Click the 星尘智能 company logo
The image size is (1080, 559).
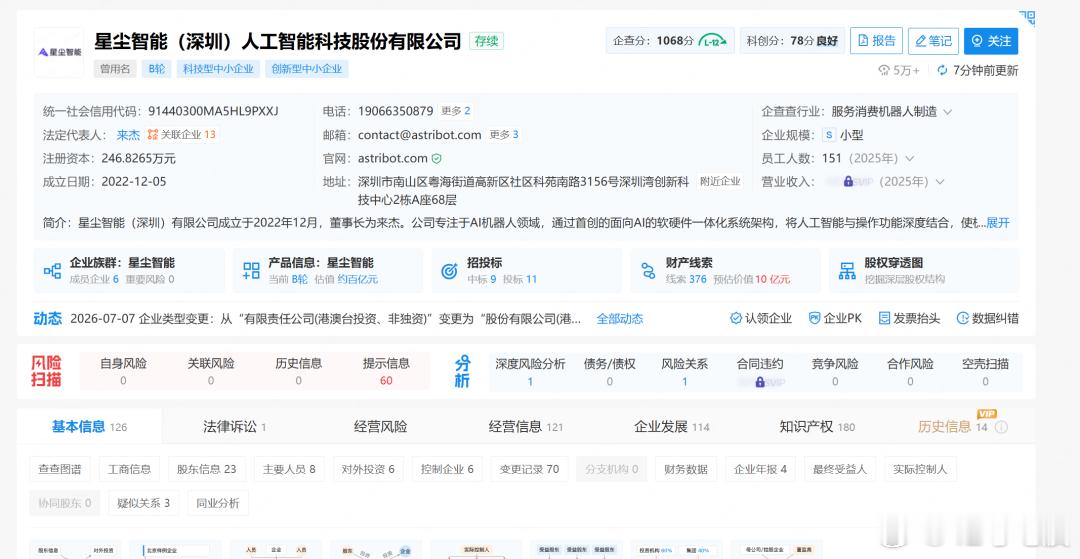point(59,52)
